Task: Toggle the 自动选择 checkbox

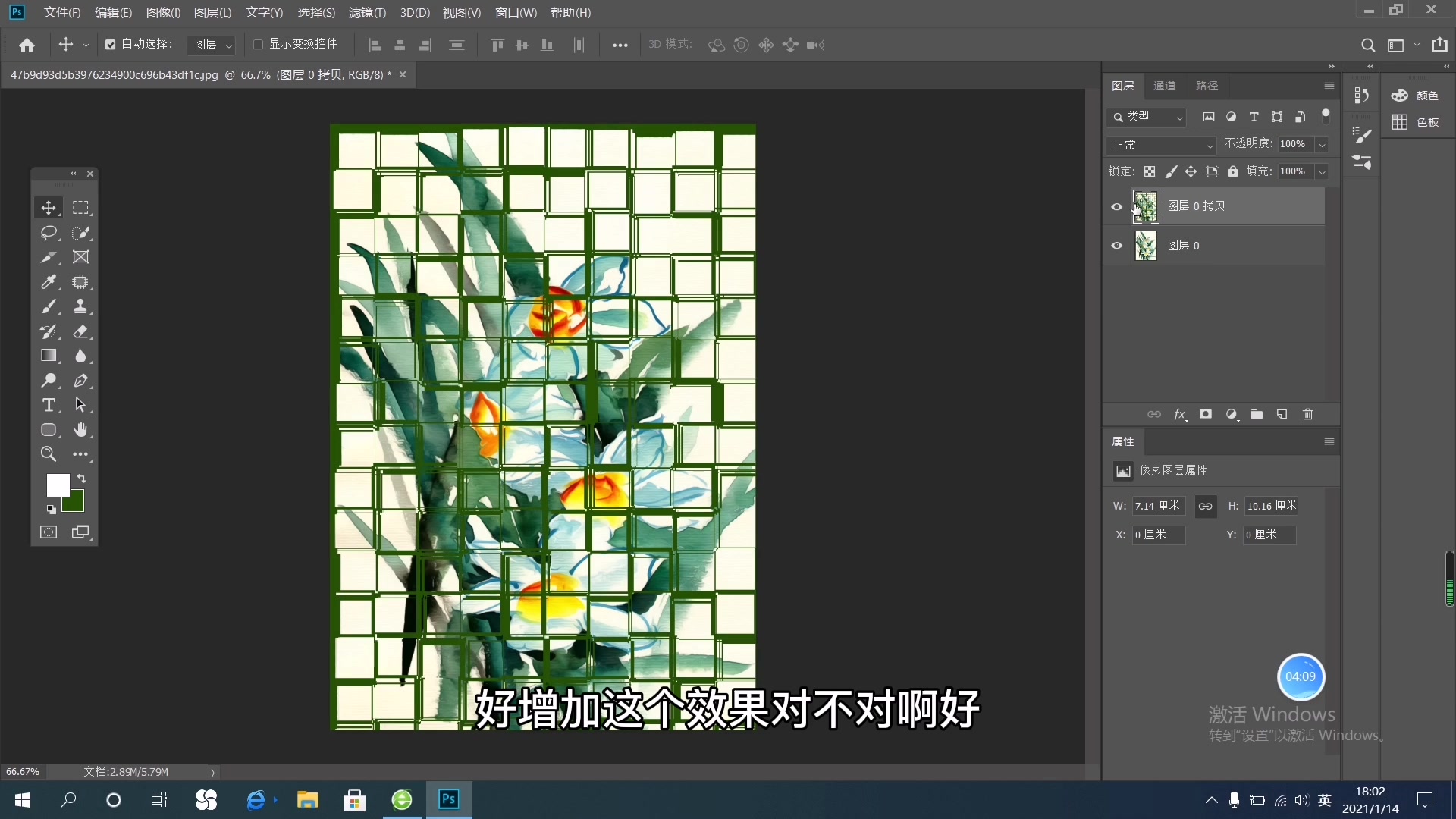Action: (111, 43)
